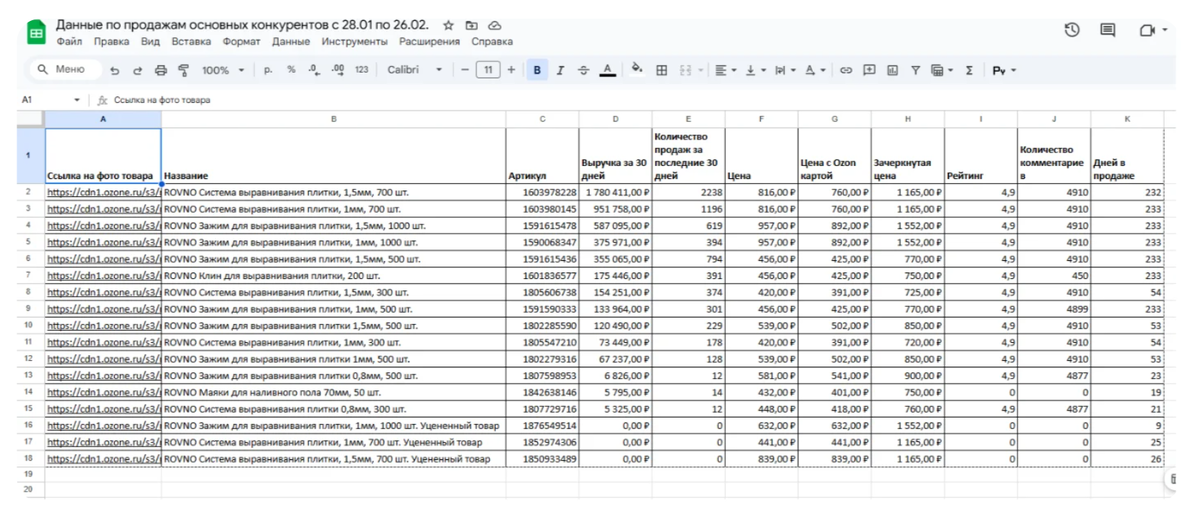Activate the paint format tool
This screenshot has width=1200, height=524.
(x=183, y=71)
